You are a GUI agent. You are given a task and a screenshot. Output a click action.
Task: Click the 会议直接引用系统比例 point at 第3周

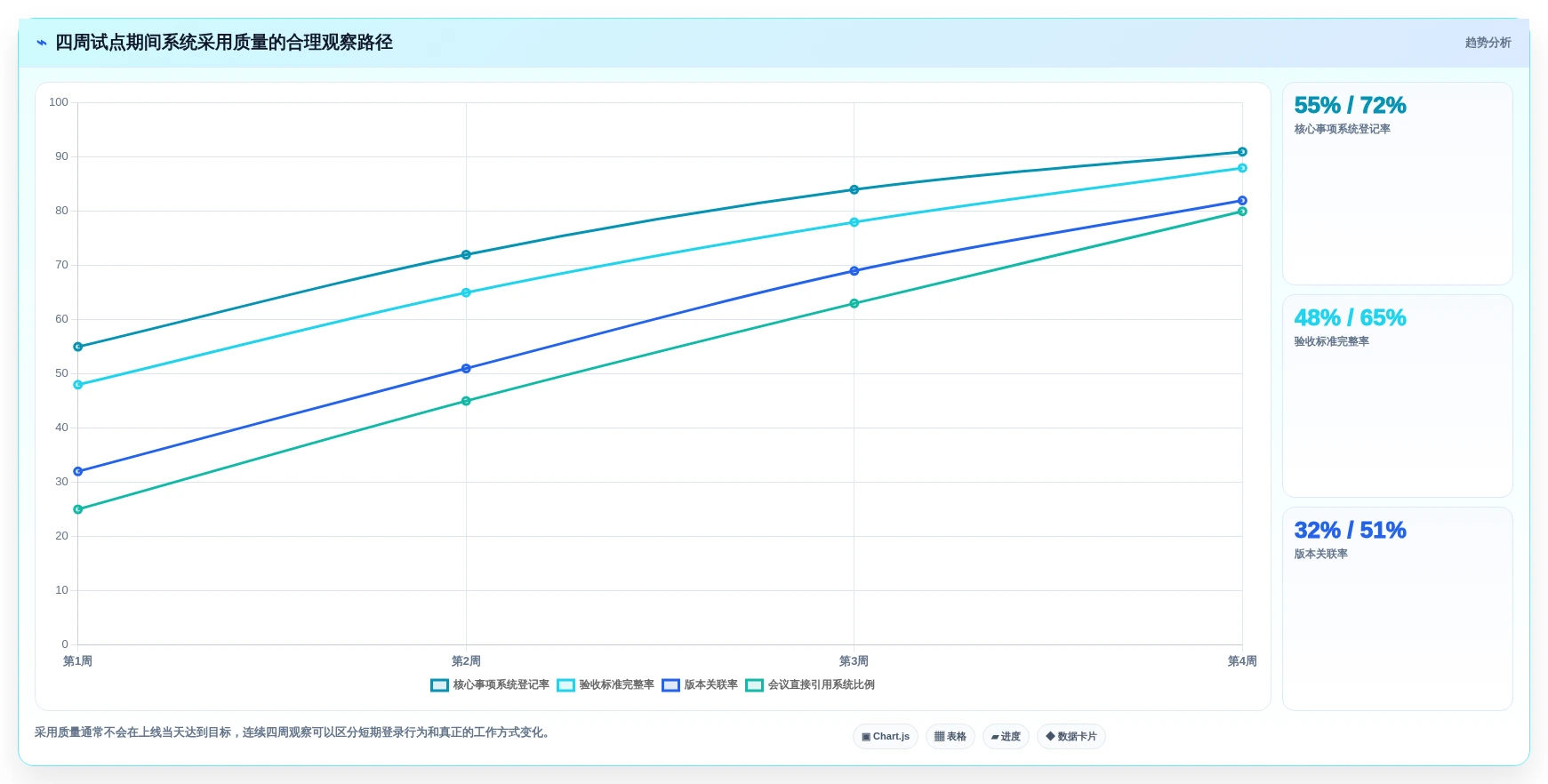tap(854, 304)
